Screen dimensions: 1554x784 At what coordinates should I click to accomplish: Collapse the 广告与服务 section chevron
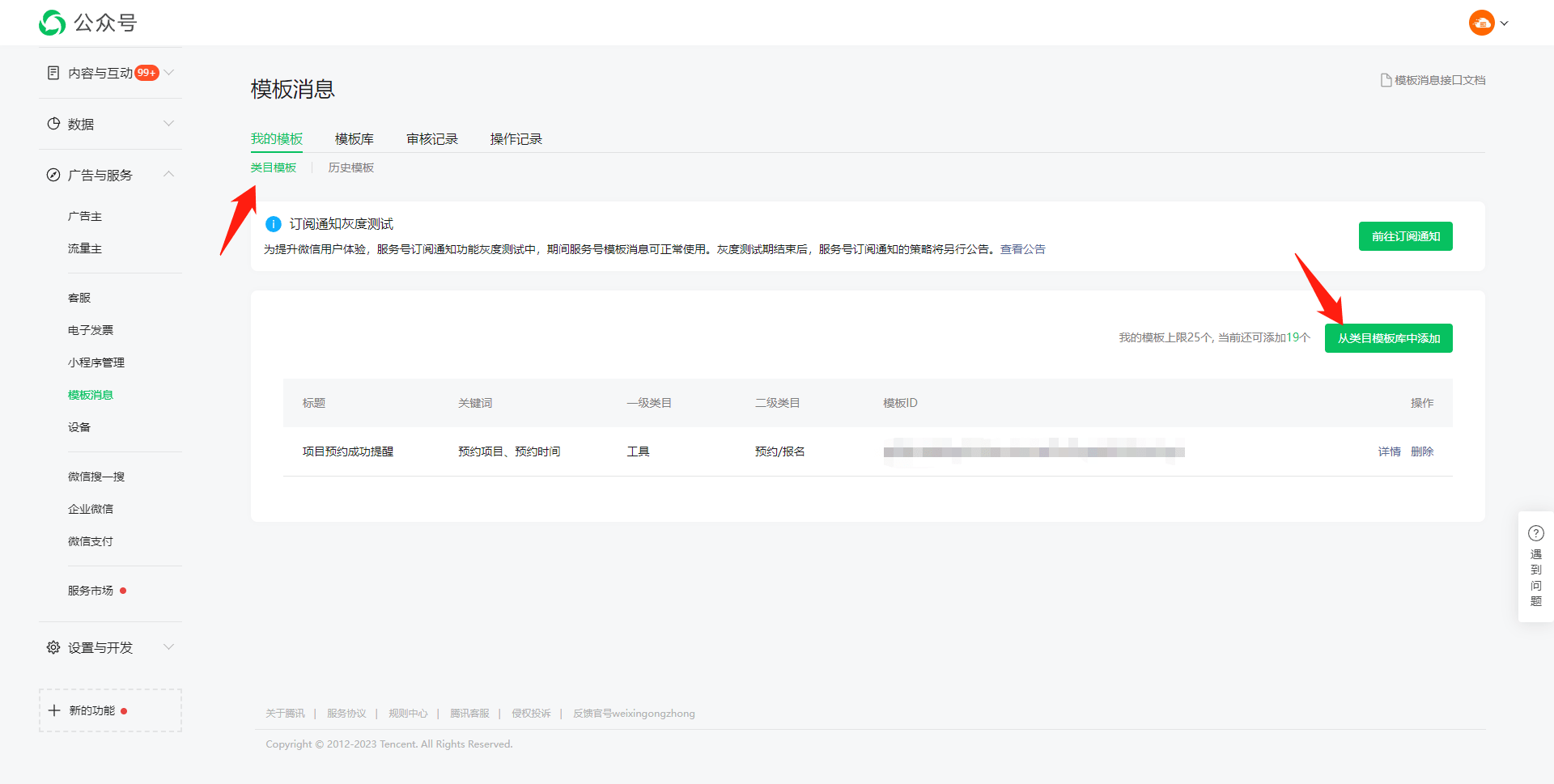(169, 175)
